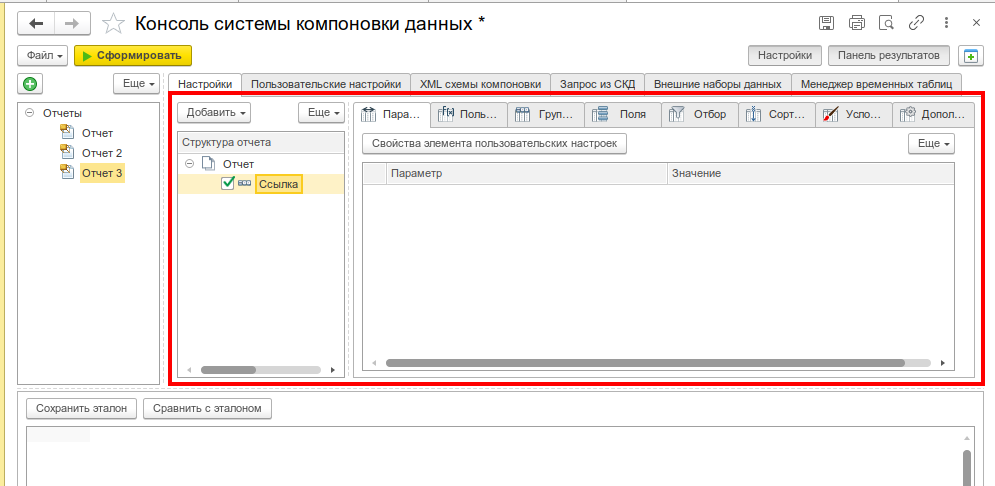Save using the floppy disk icon
The height and width of the screenshot is (486, 995).
click(826, 23)
